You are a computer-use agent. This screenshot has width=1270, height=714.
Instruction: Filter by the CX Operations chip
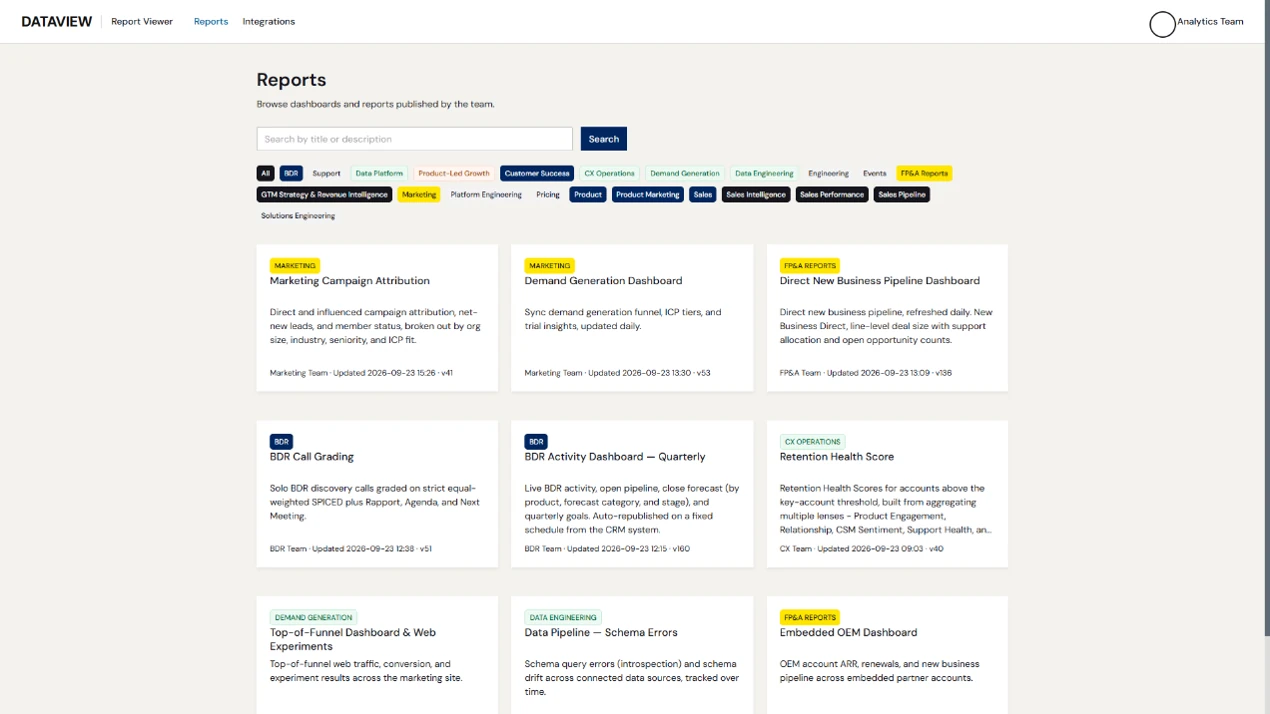point(610,173)
